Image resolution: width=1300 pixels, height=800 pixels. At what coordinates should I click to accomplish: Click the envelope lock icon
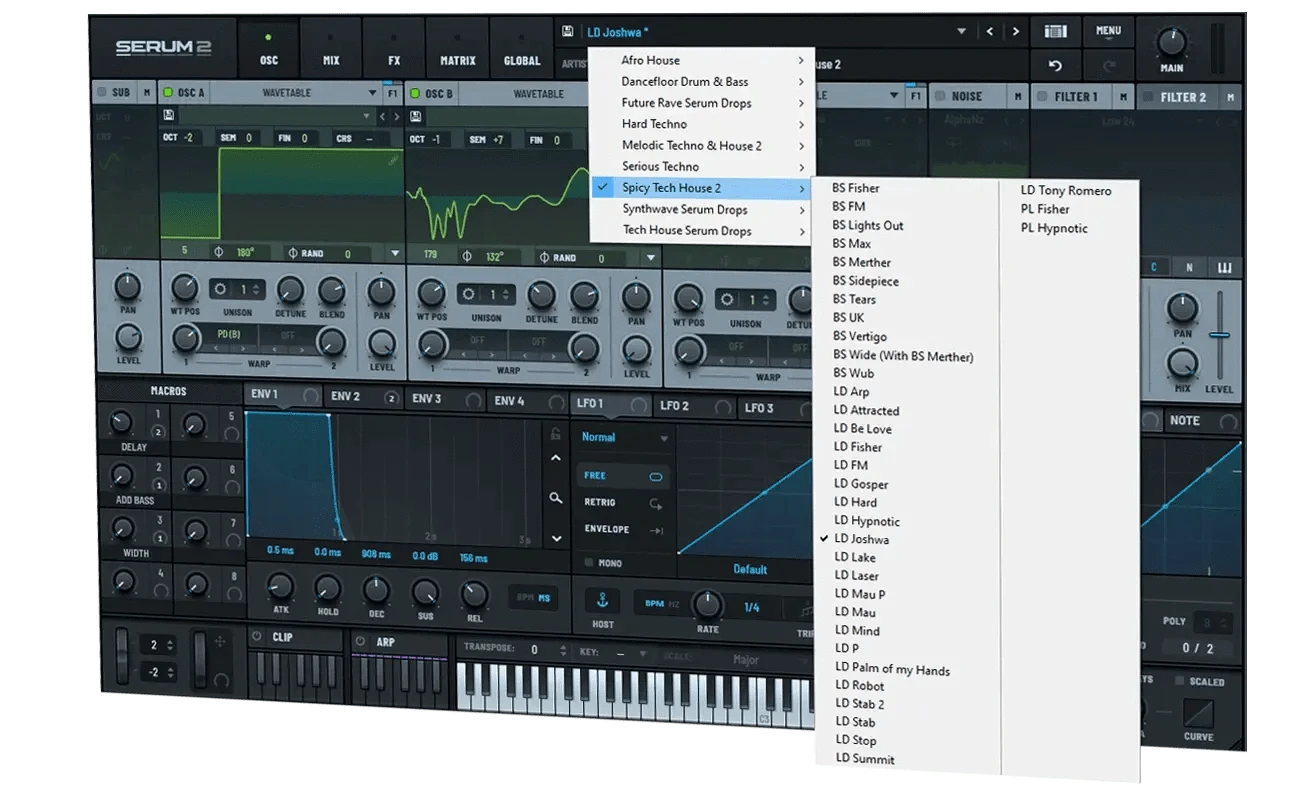point(556,433)
